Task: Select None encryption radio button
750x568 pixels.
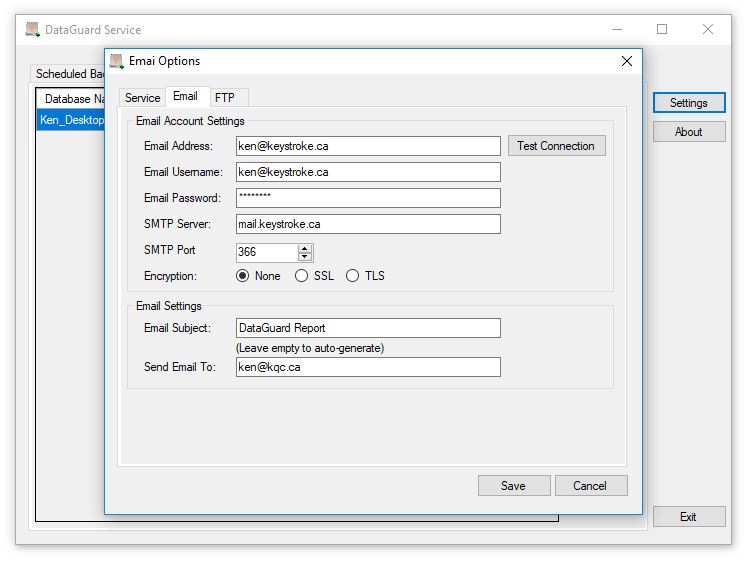Action: pos(243,276)
